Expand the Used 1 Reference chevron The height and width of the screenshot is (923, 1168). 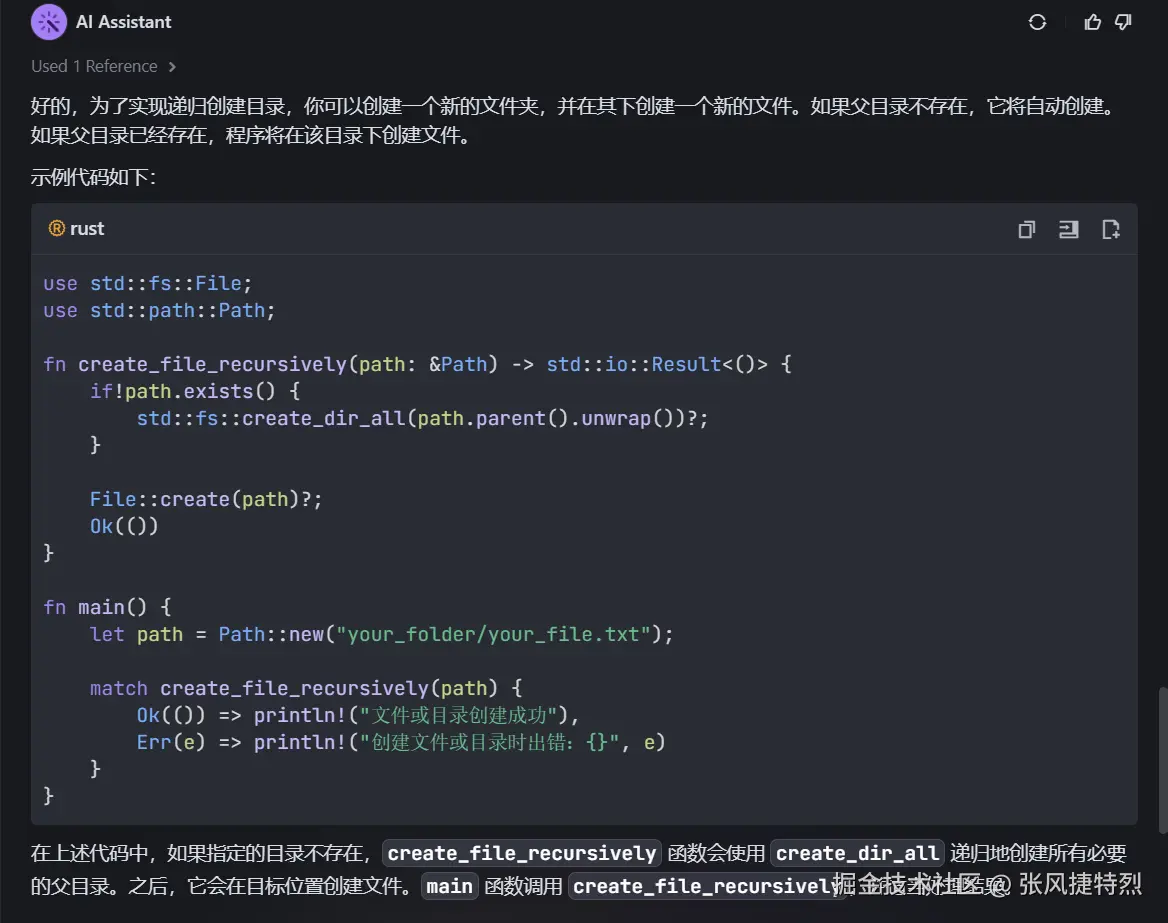(x=172, y=66)
